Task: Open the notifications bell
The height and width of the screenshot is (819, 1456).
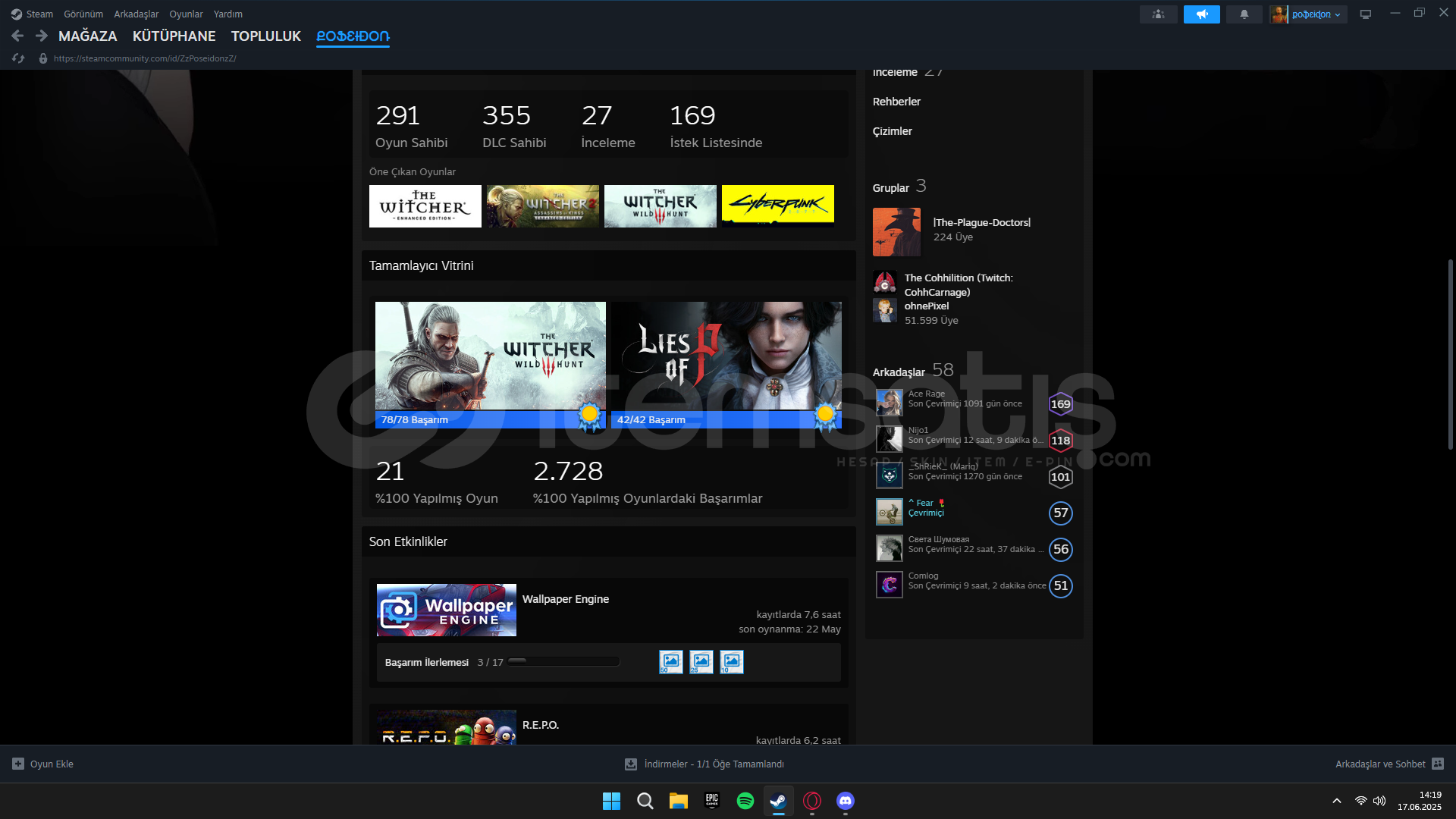Action: click(x=1244, y=14)
